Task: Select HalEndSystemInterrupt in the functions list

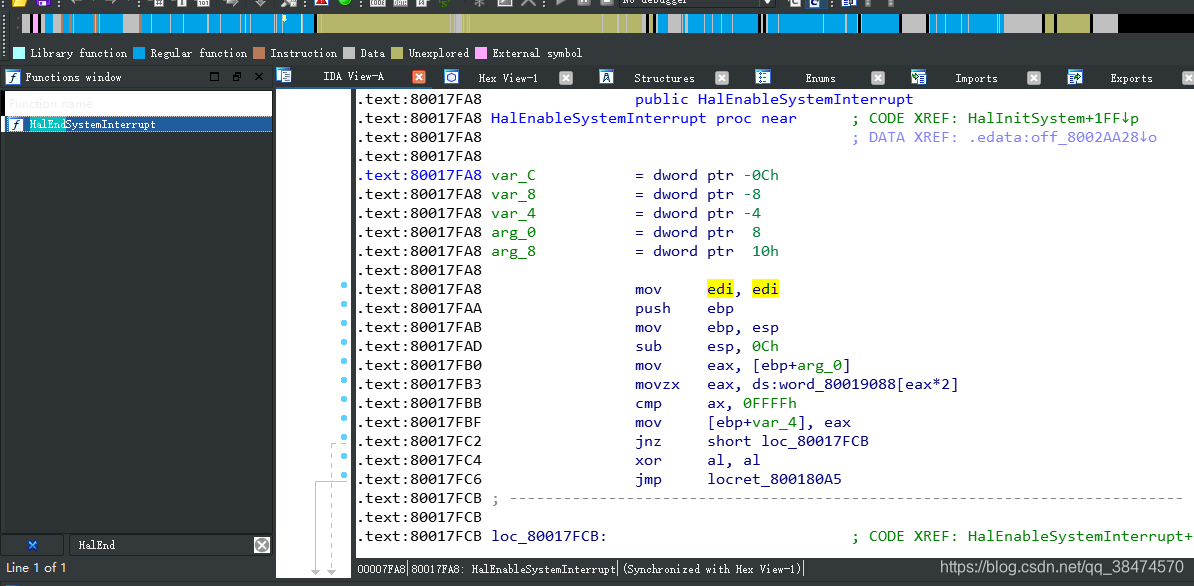Action: click(138, 124)
